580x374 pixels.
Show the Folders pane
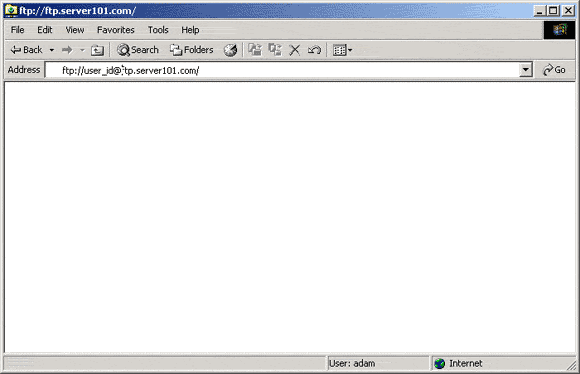[x=192, y=50]
